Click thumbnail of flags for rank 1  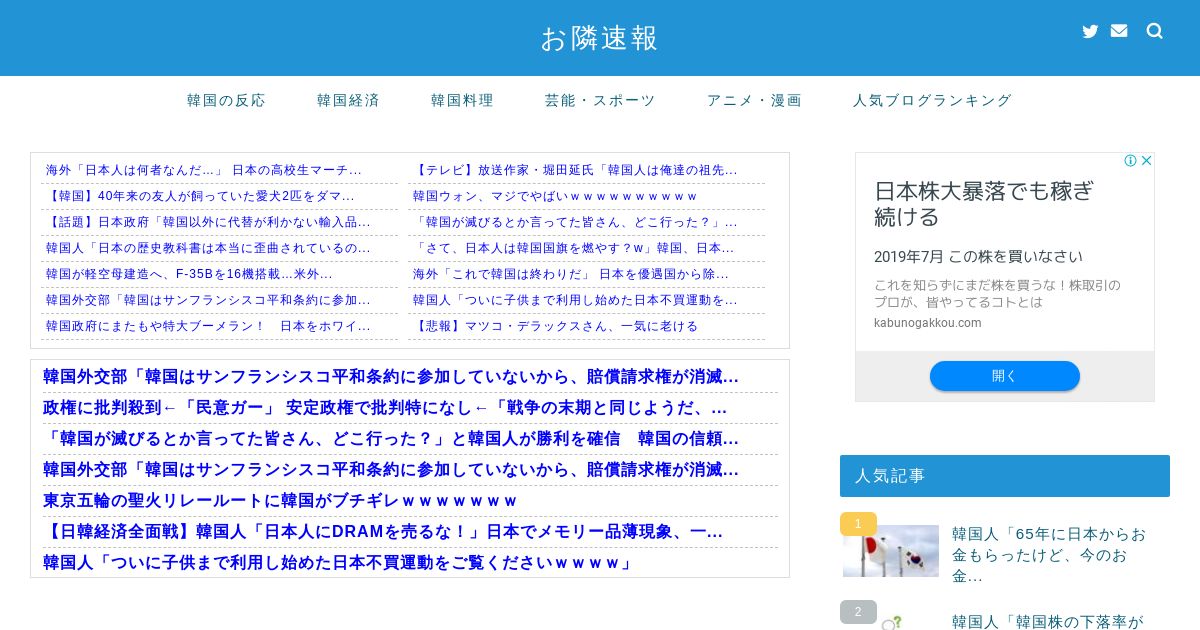[x=891, y=551]
